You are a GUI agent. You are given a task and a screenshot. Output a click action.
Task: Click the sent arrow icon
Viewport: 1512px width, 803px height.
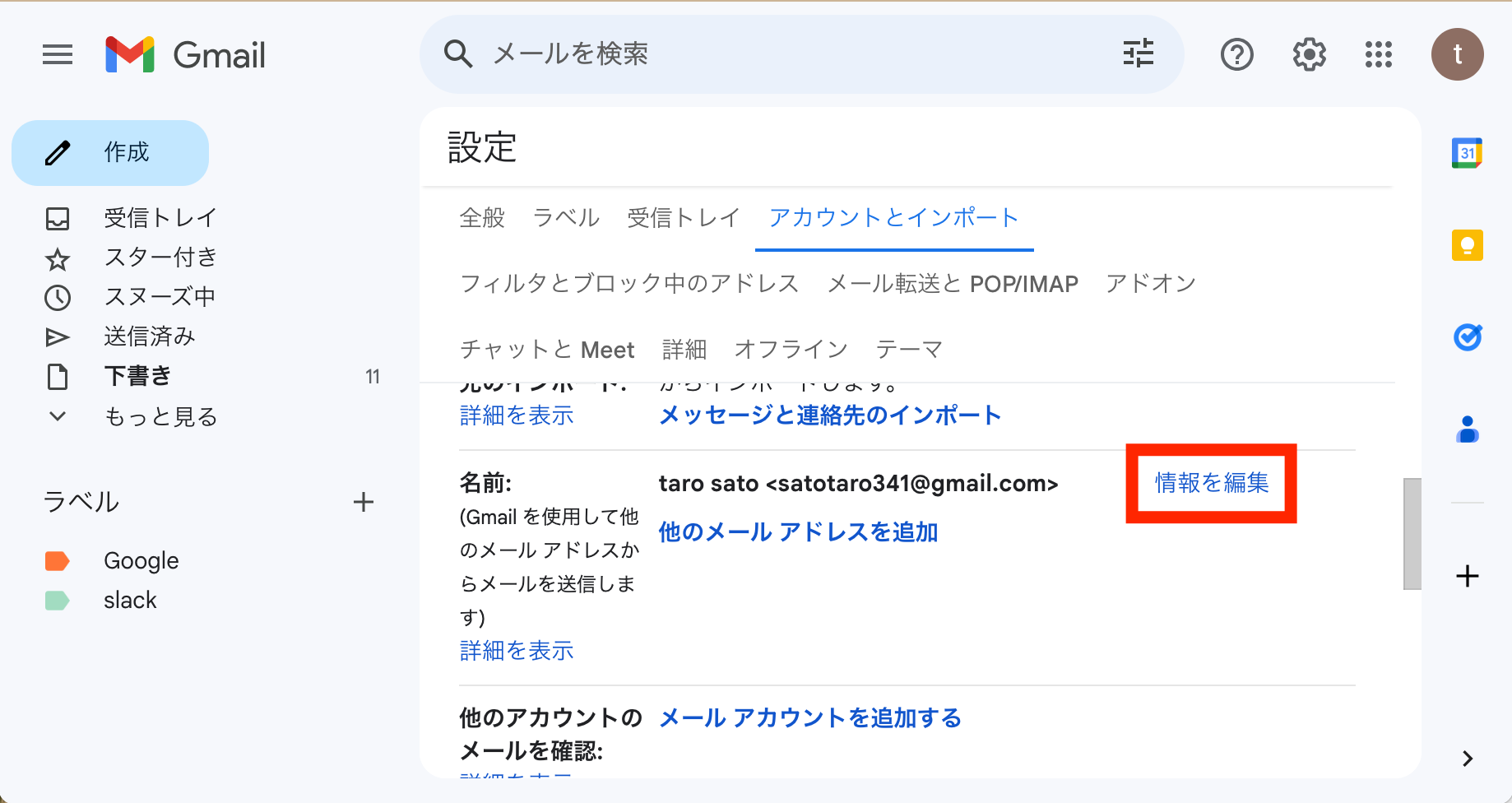(x=58, y=337)
